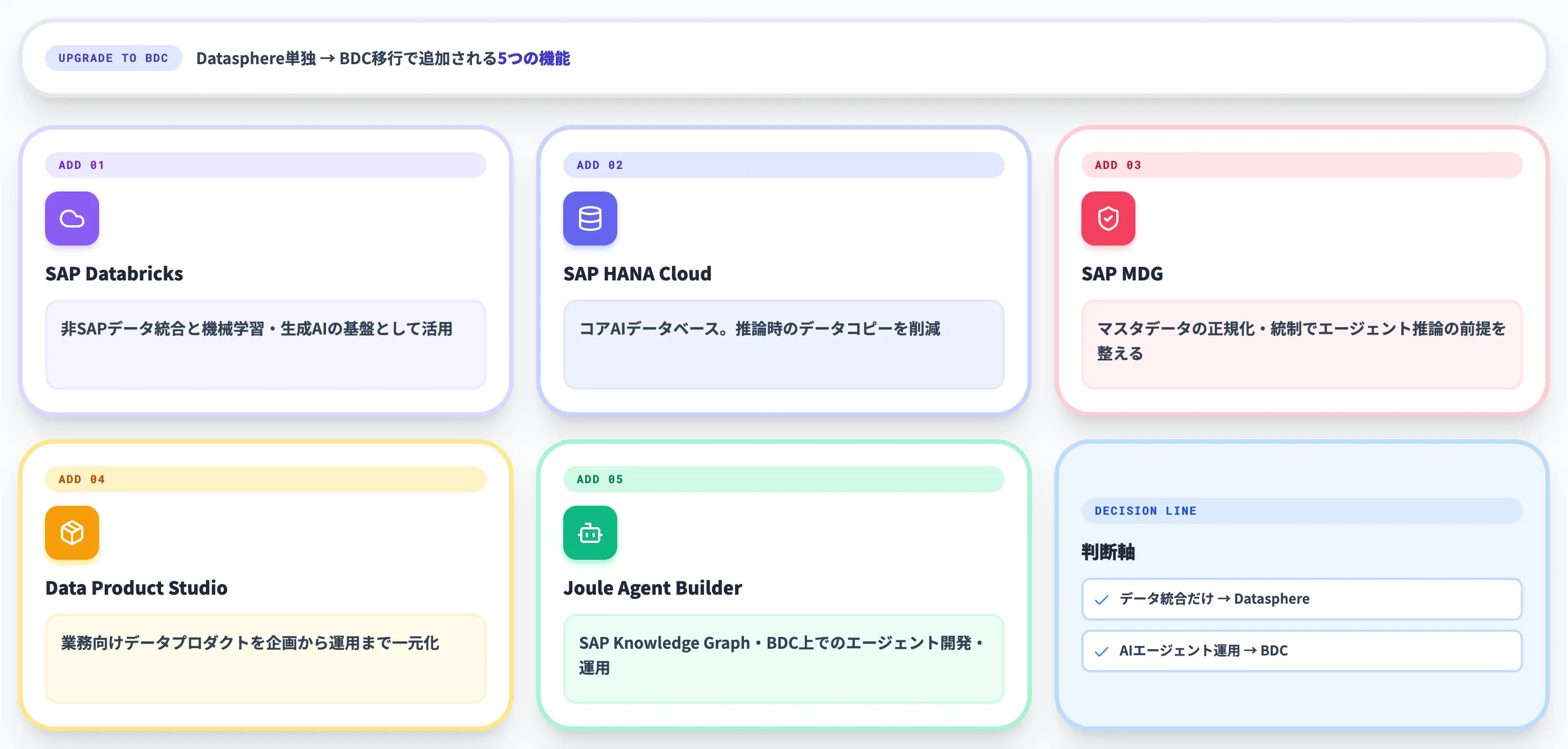The height and width of the screenshot is (749, 1568).
Task: Click the purple cloud icon for SAP Databricks
Action: pyautogui.click(x=72, y=219)
